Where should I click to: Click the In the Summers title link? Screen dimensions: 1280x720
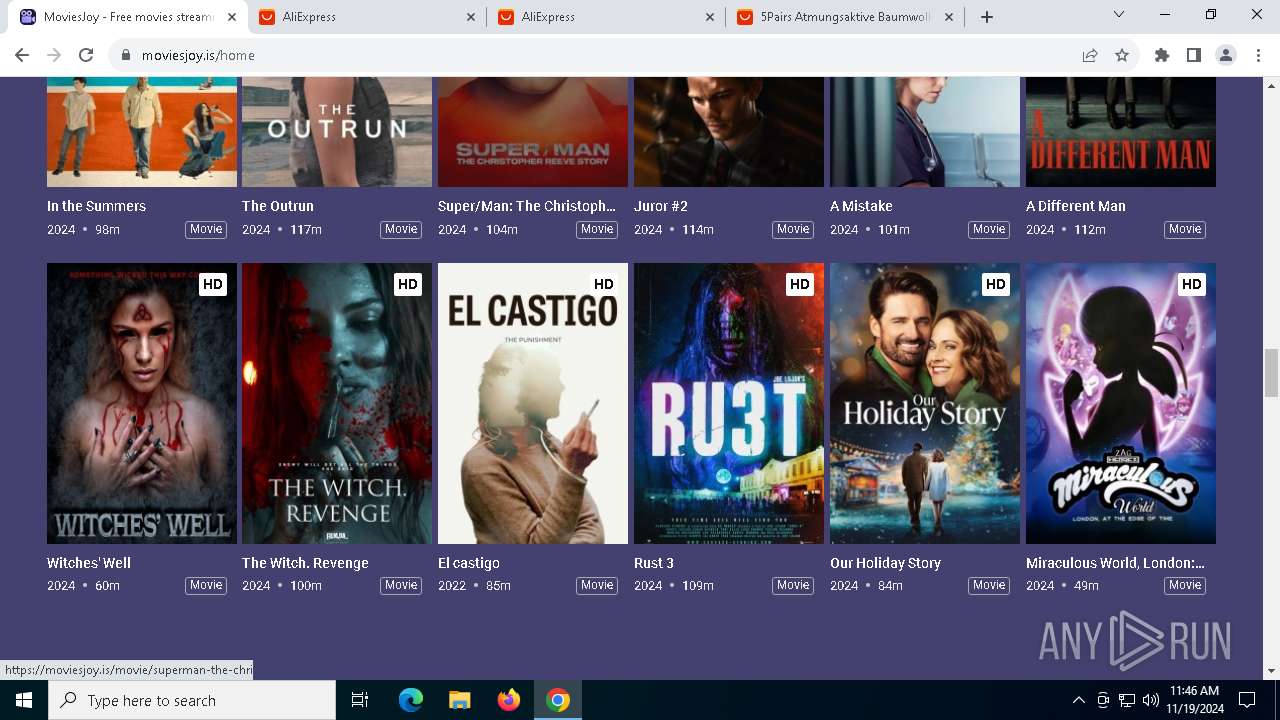[96, 206]
